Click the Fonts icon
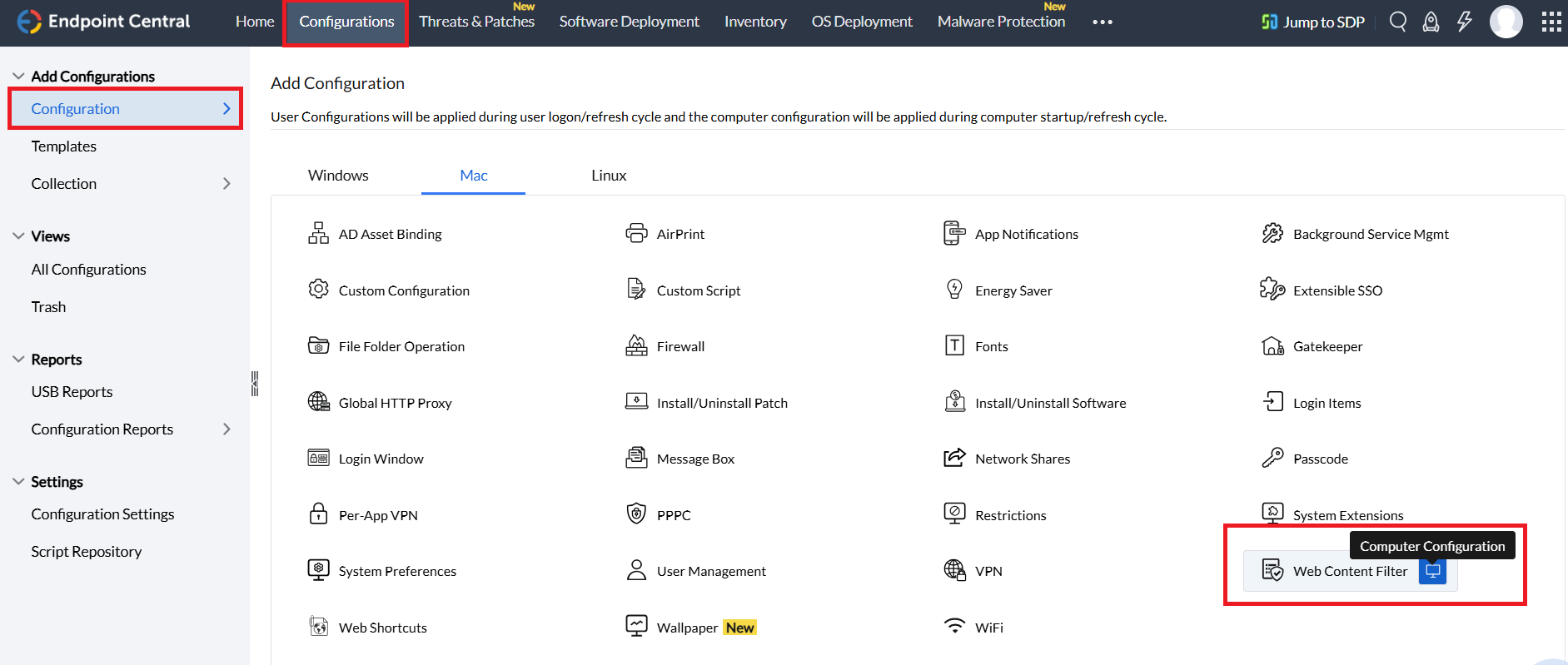1568x665 pixels. 954,345
